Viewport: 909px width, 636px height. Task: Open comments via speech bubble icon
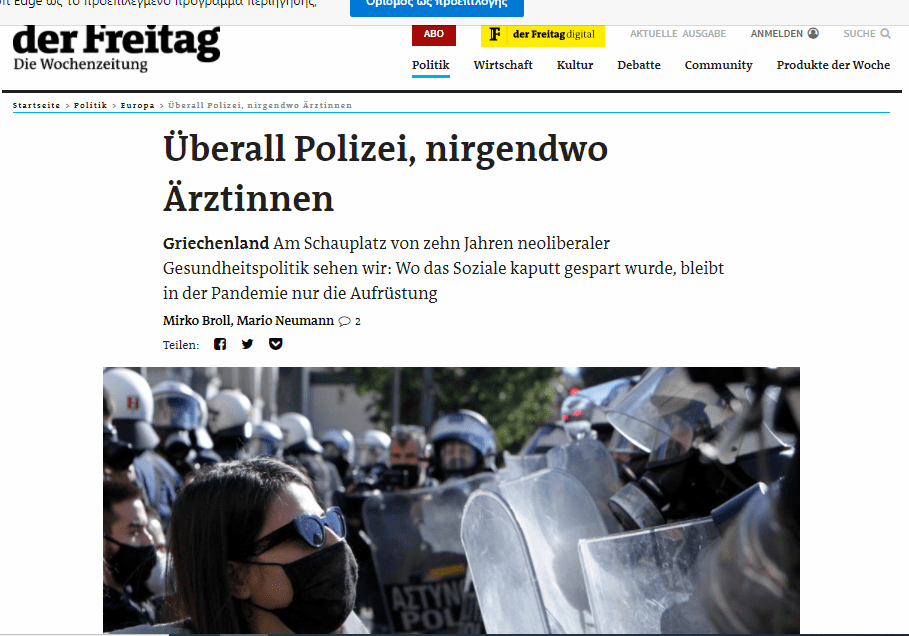click(344, 321)
